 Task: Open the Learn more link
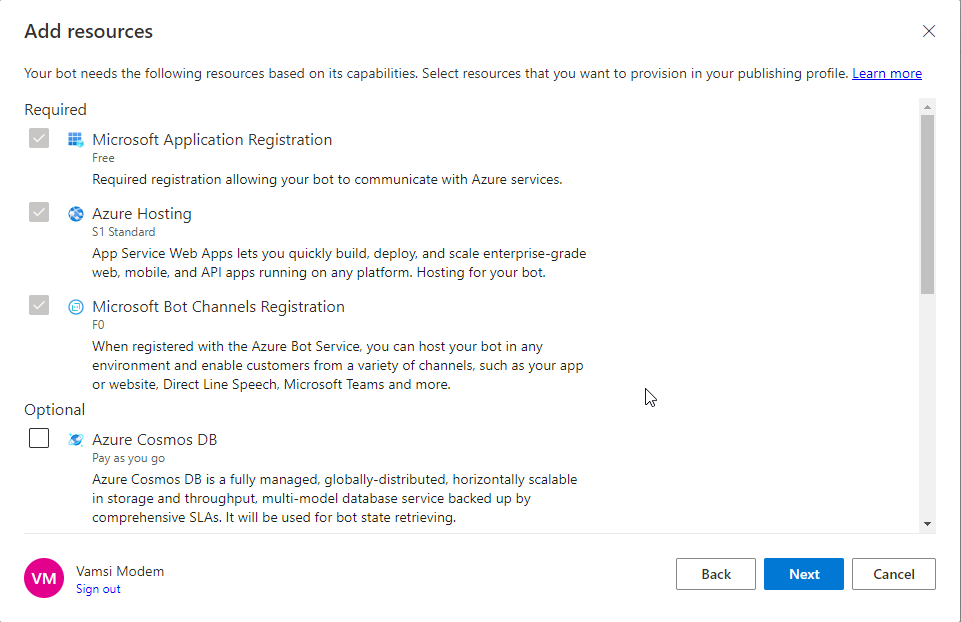[886, 74]
